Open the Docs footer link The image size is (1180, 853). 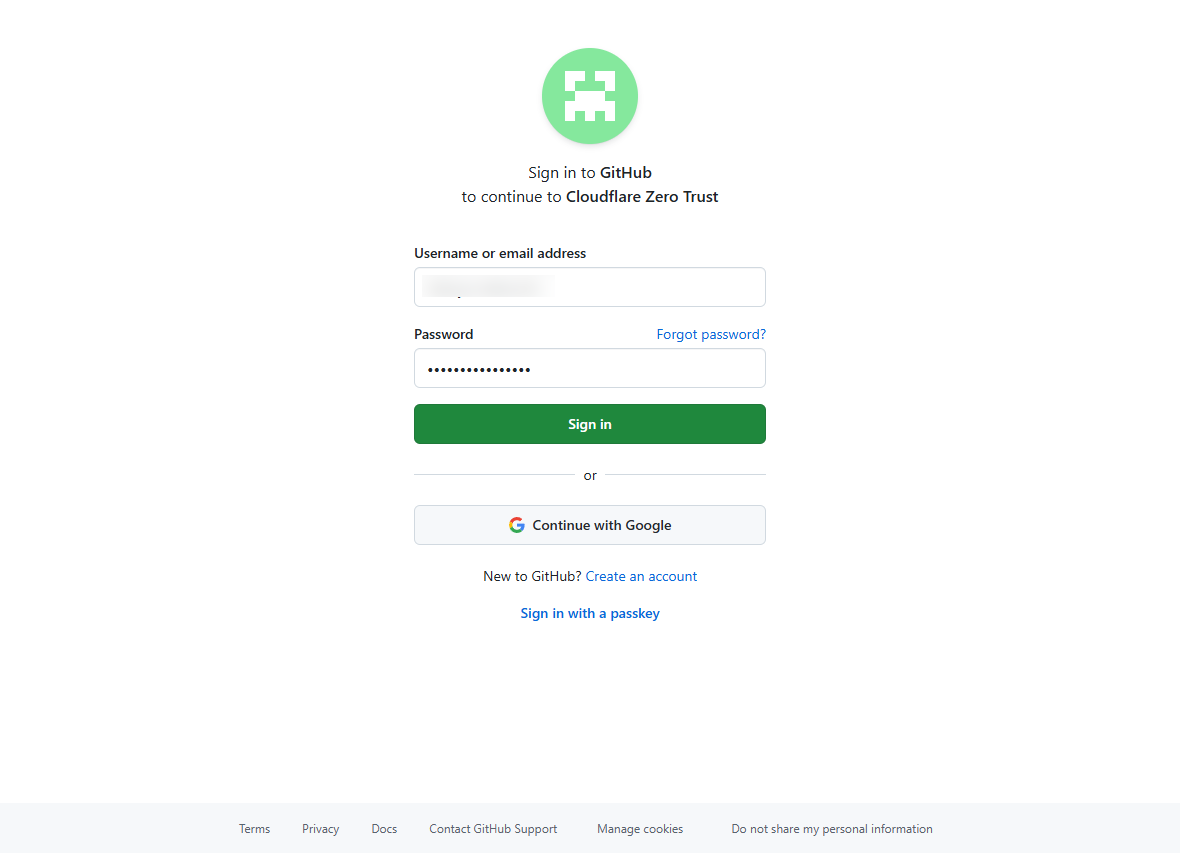tap(384, 829)
